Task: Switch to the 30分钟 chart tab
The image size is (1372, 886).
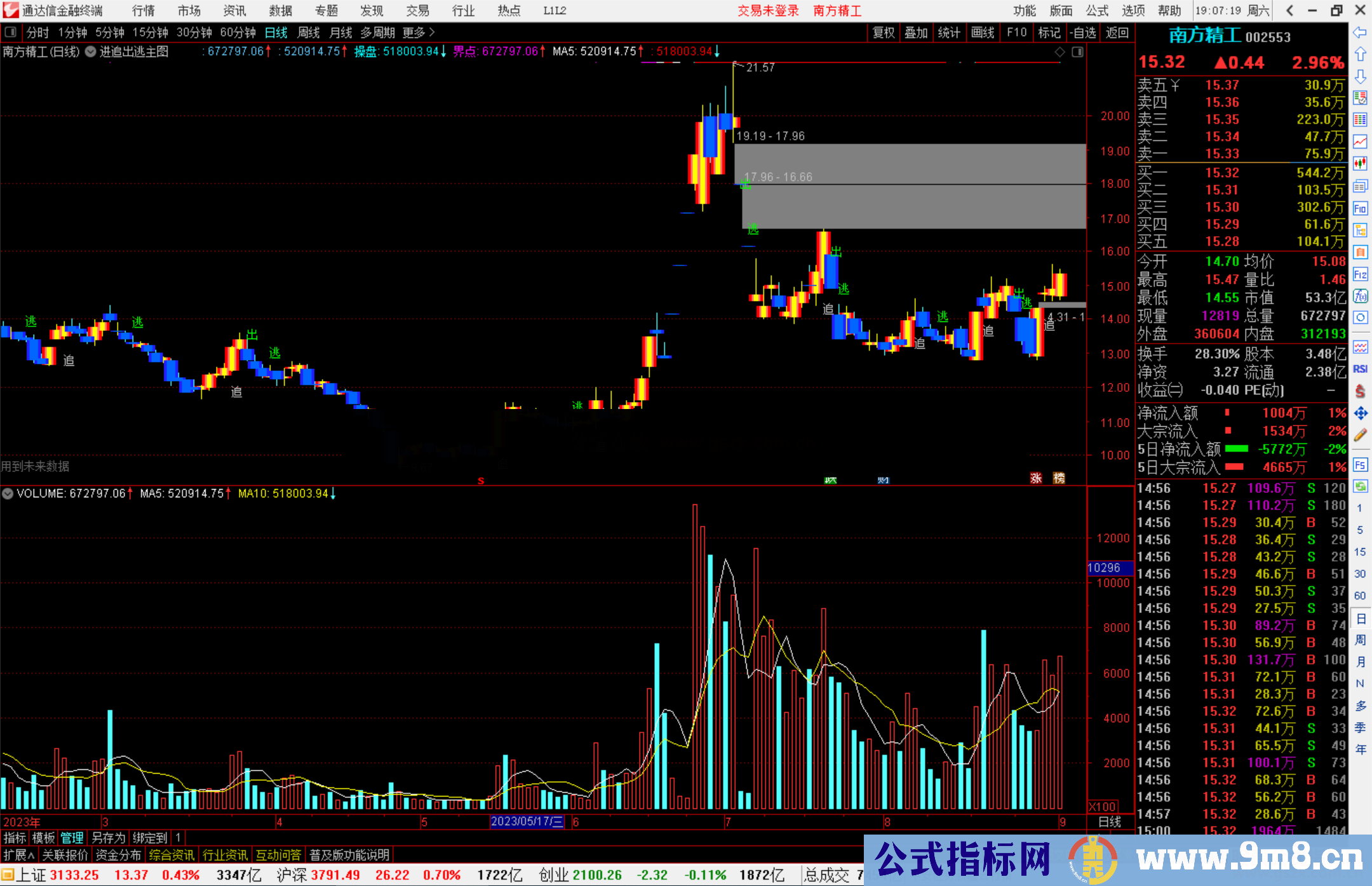Action: click(194, 32)
